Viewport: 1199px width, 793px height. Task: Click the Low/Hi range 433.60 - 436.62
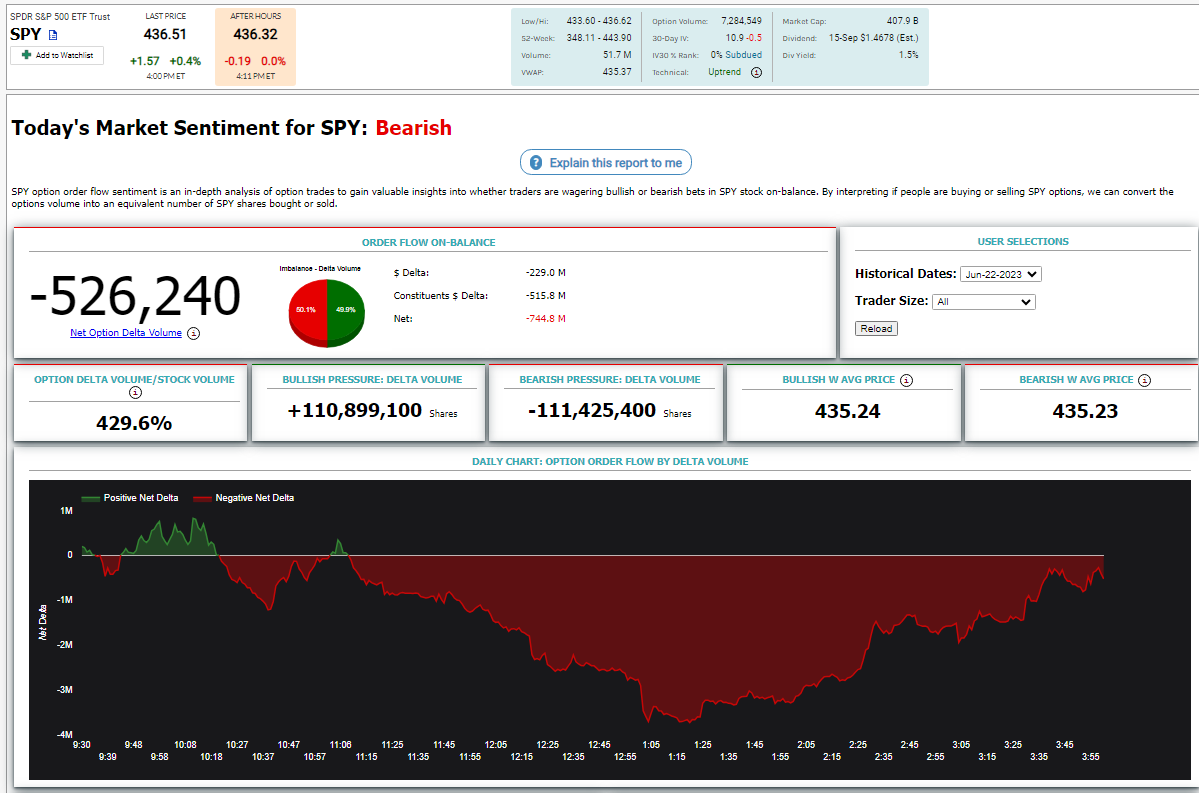tap(600, 21)
